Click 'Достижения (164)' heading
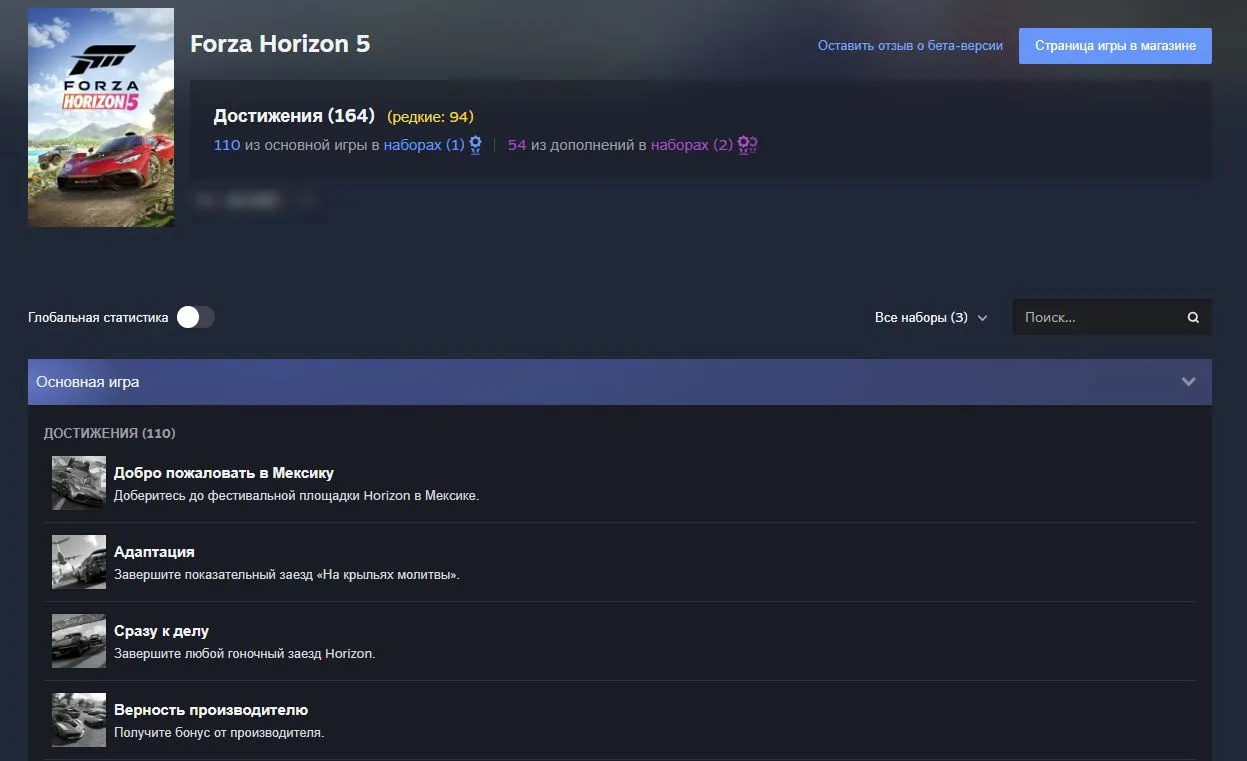The height and width of the screenshot is (761, 1247). [294, 116]
